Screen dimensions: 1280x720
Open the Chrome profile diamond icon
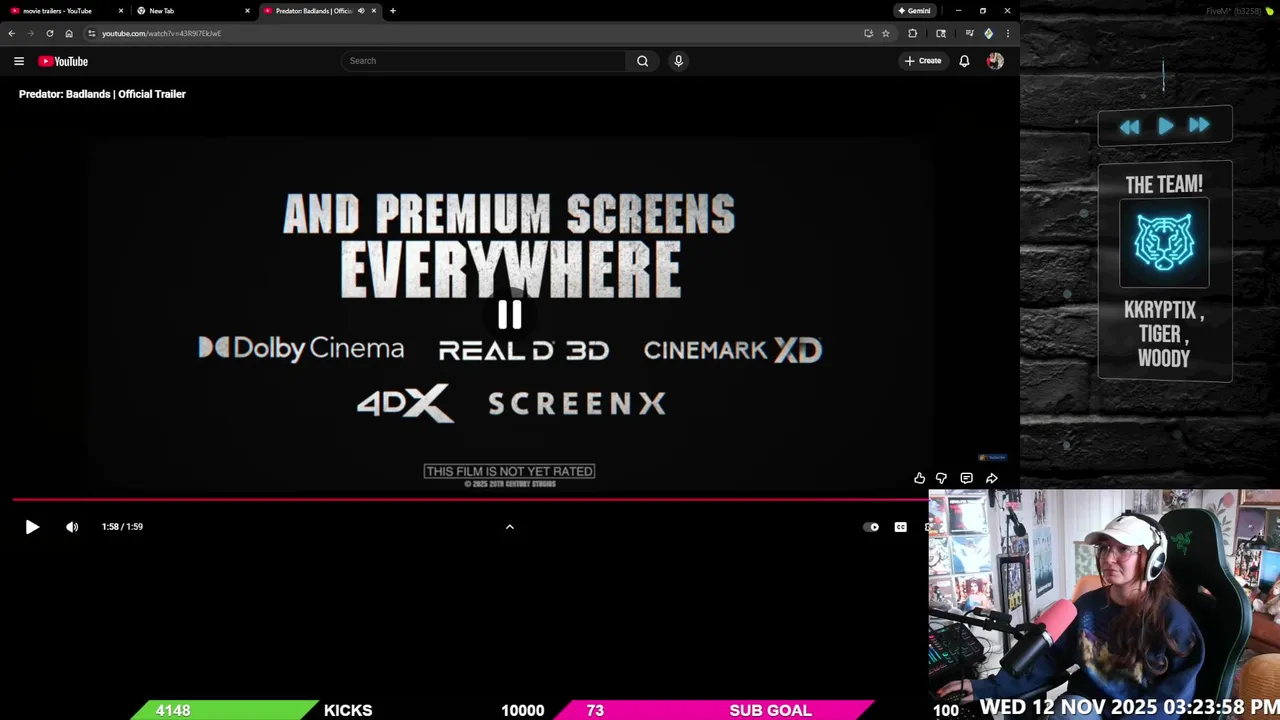(x=988, y=33)
